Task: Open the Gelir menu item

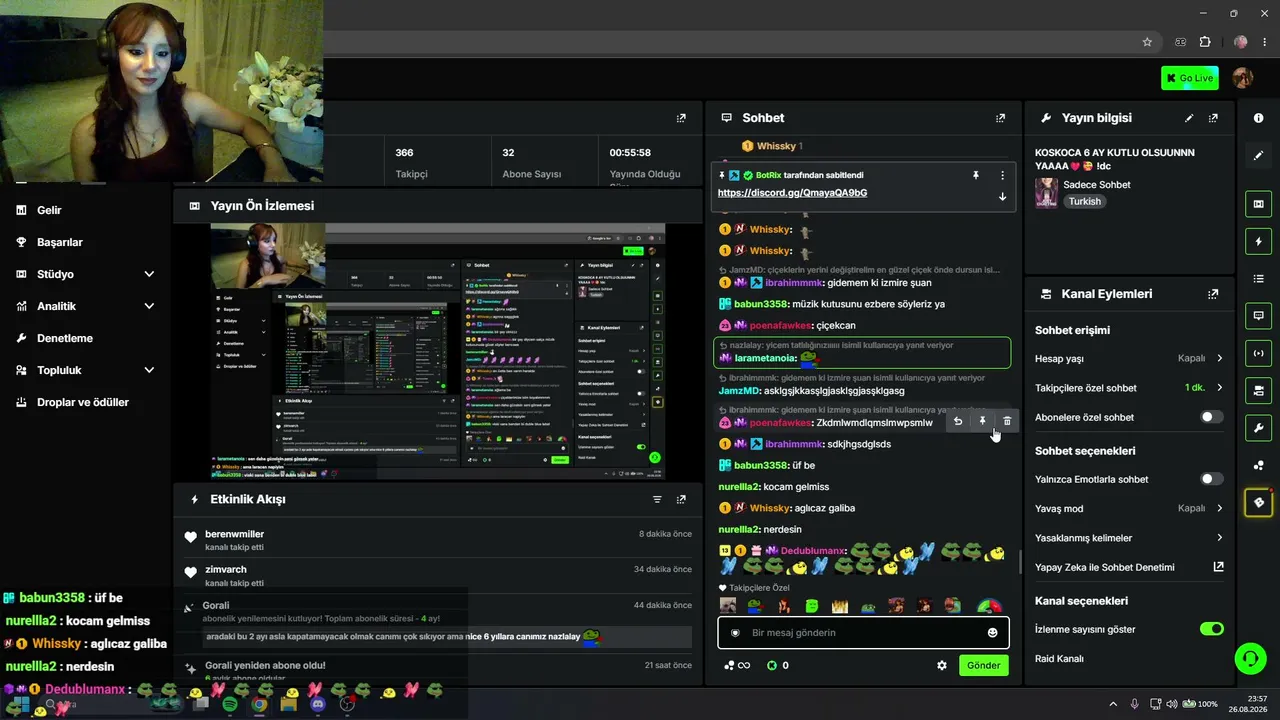Action: 49,210
